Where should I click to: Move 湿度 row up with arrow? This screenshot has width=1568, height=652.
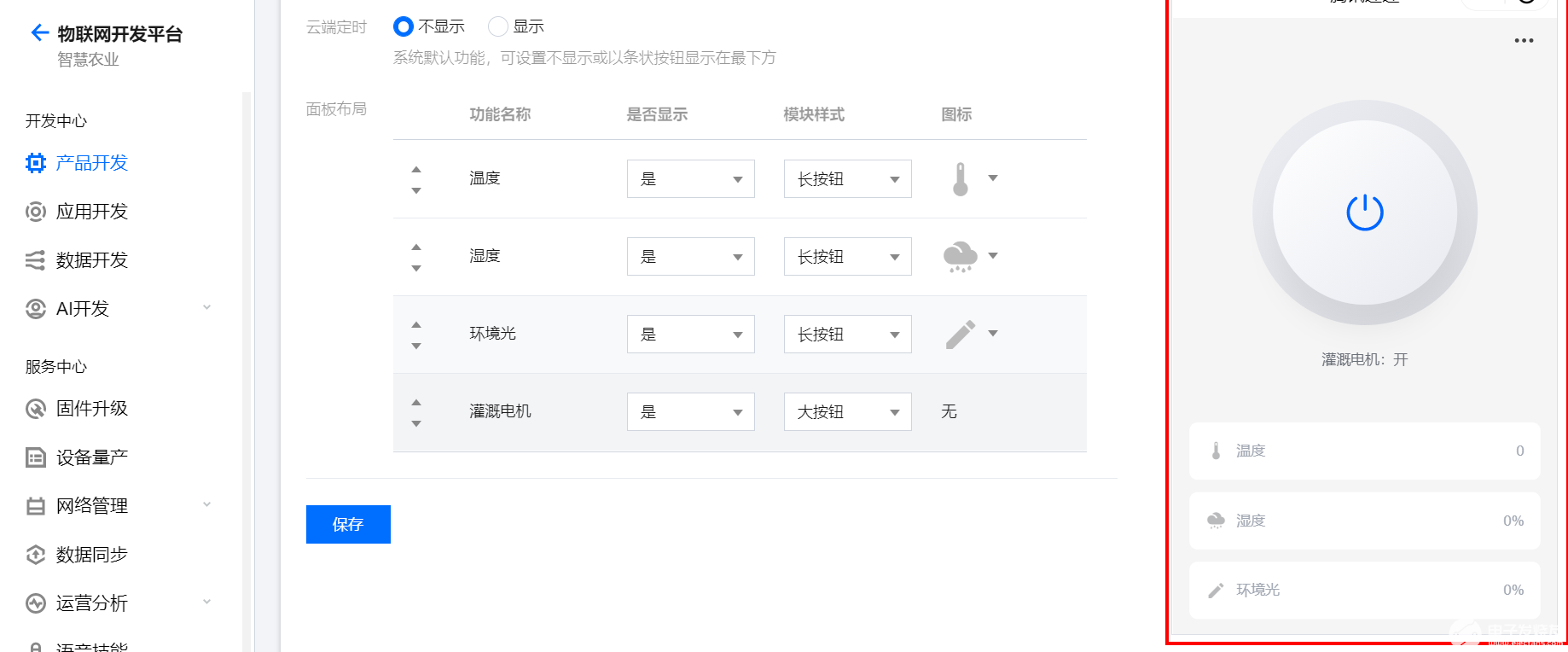(x=416, y=247)
